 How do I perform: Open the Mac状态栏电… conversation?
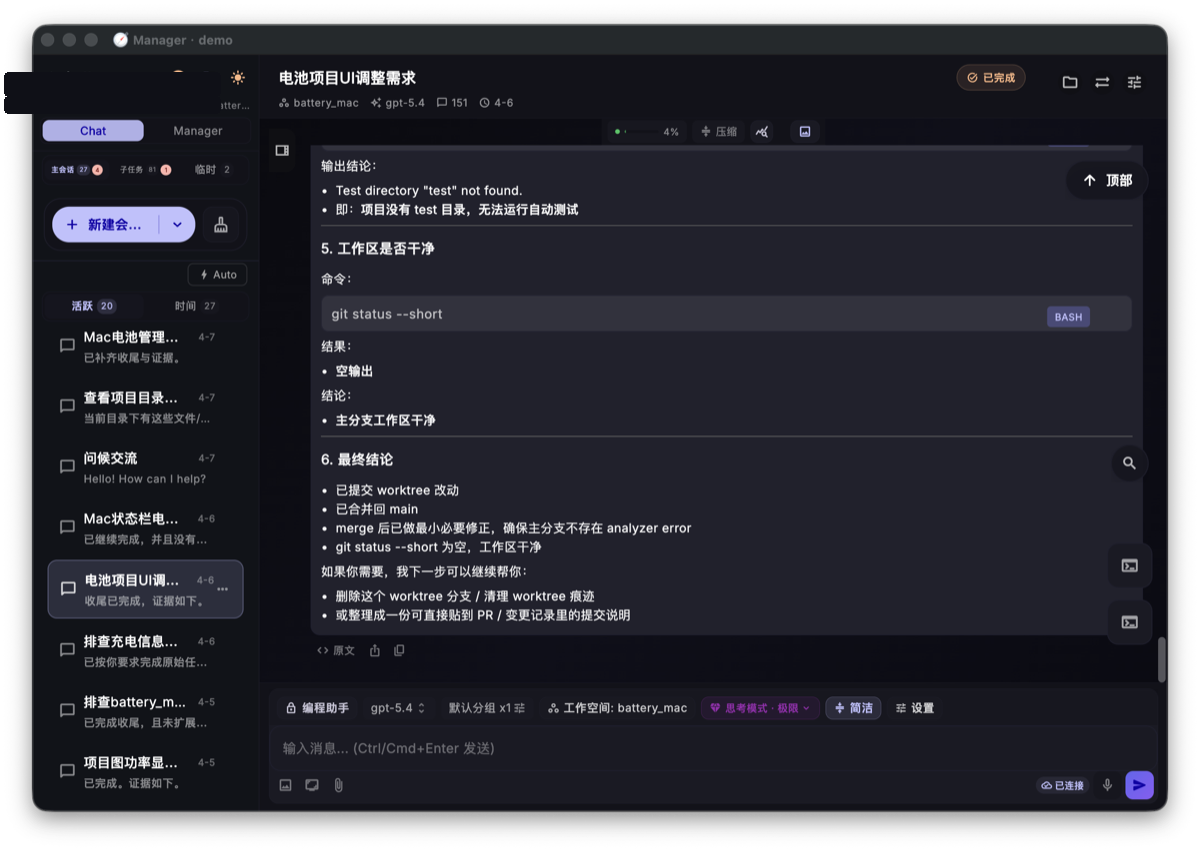[x=146, y=529]
